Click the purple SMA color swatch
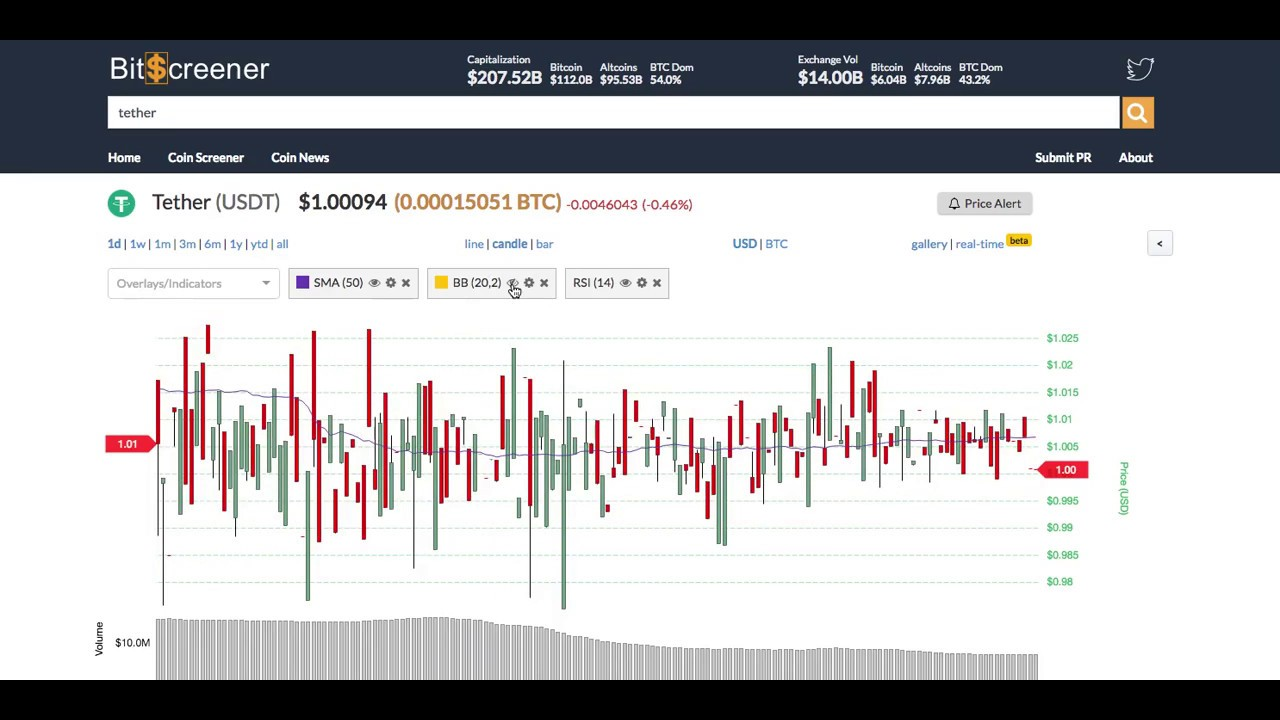Viewport: 1280px width, 720px height. point(303,283)
